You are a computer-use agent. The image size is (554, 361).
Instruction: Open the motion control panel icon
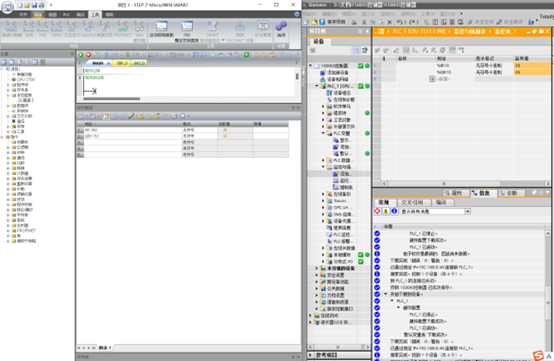click(x=161, y=28)
